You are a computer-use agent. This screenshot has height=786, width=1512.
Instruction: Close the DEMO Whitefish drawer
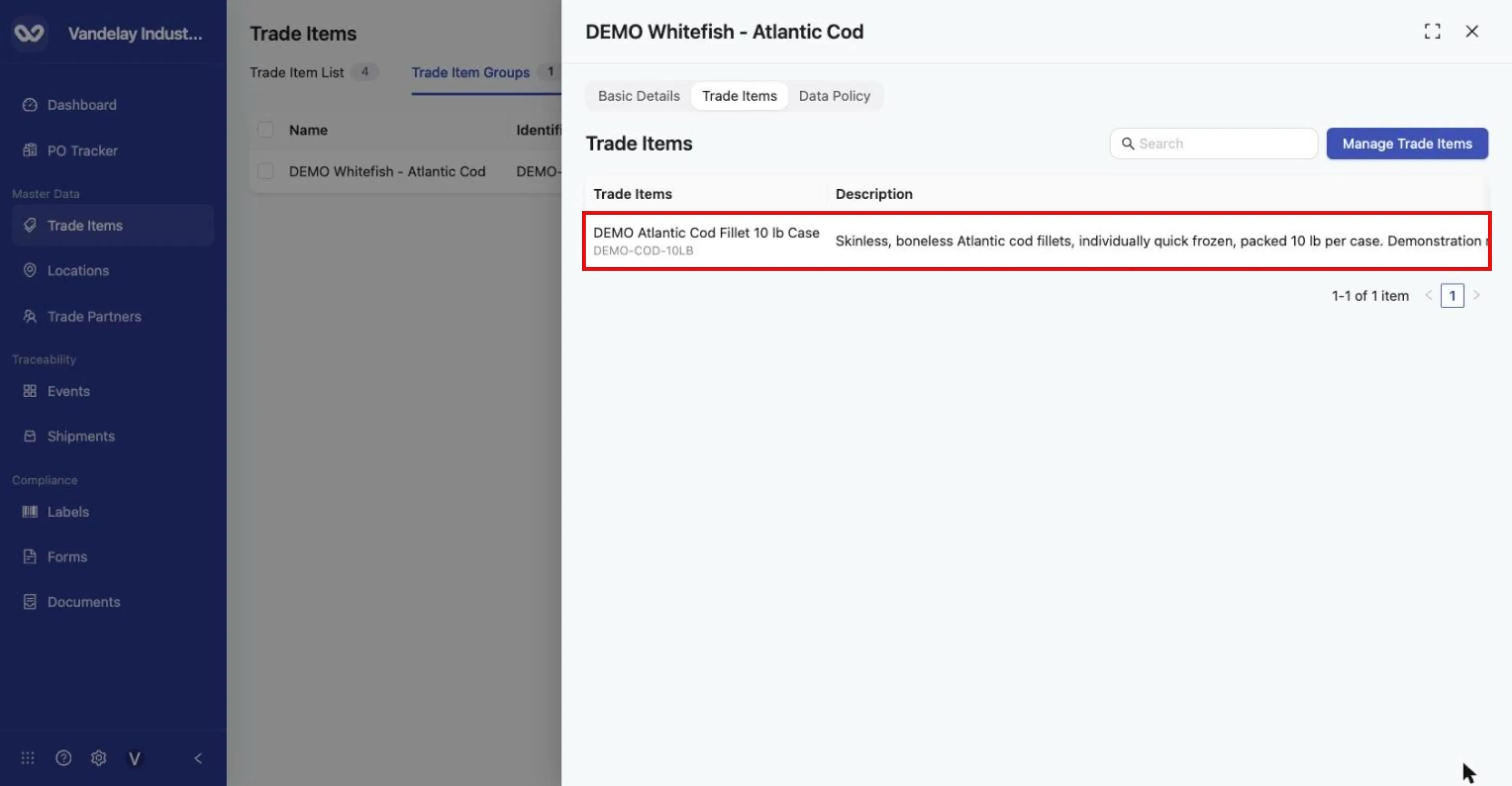coord(1471,31)
